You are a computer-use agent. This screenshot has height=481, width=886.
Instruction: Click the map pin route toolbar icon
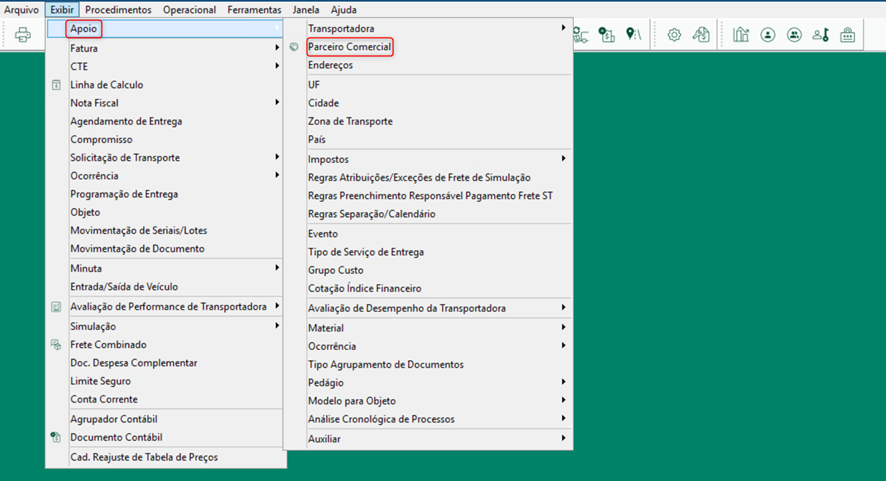(x=633, y=35)
